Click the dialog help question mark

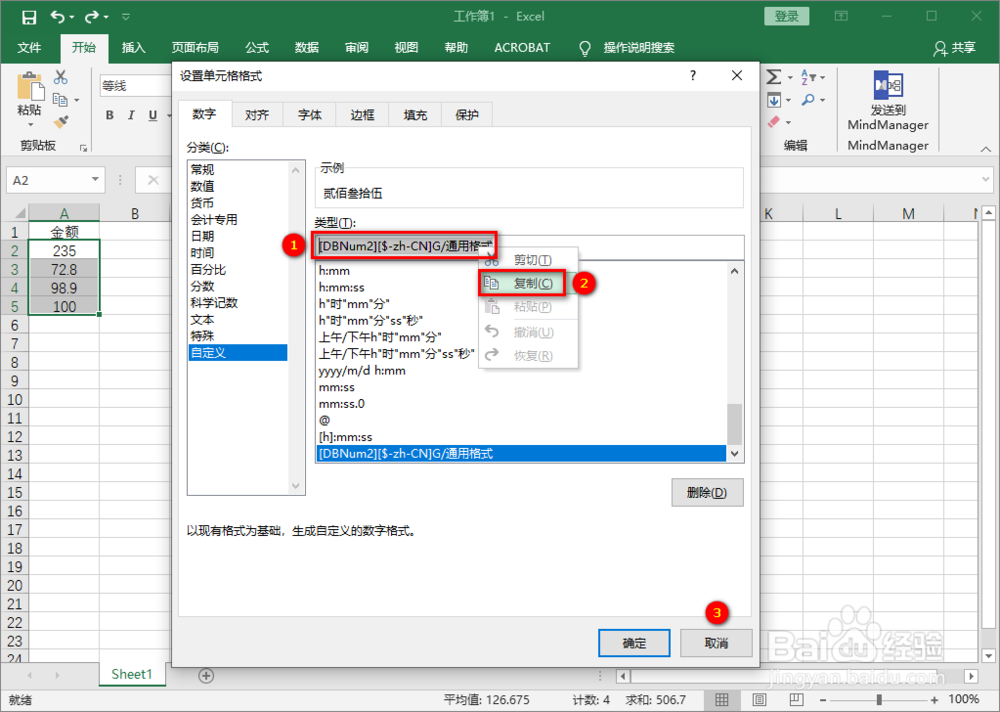(693, 75)
